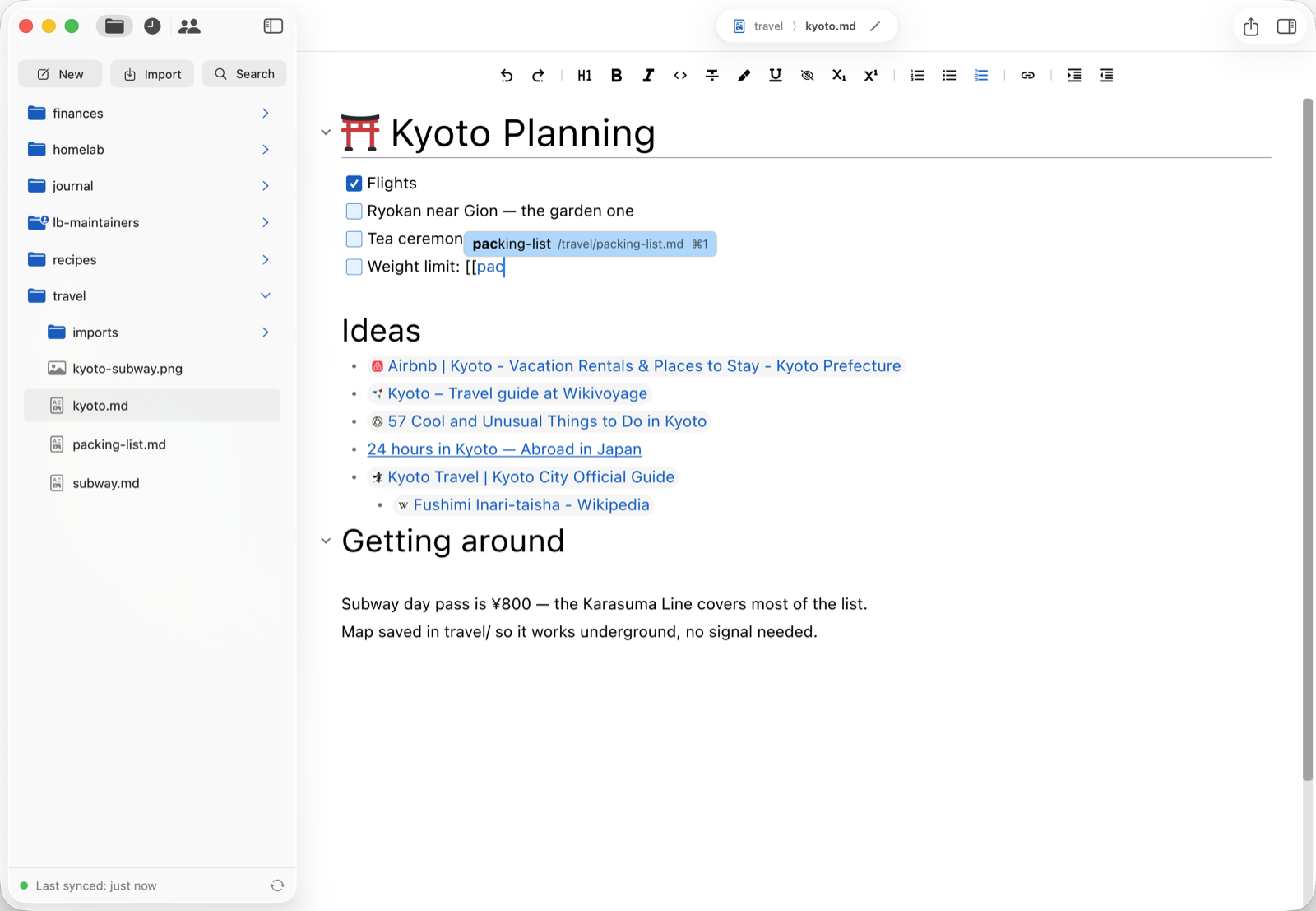1316x911 pixels.
Task: Expand the imports subfolder
Action: point(266,332)
